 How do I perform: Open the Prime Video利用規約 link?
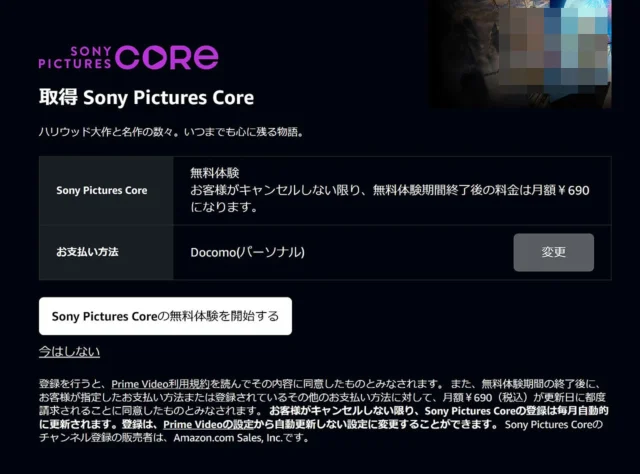tap(160, 384)
